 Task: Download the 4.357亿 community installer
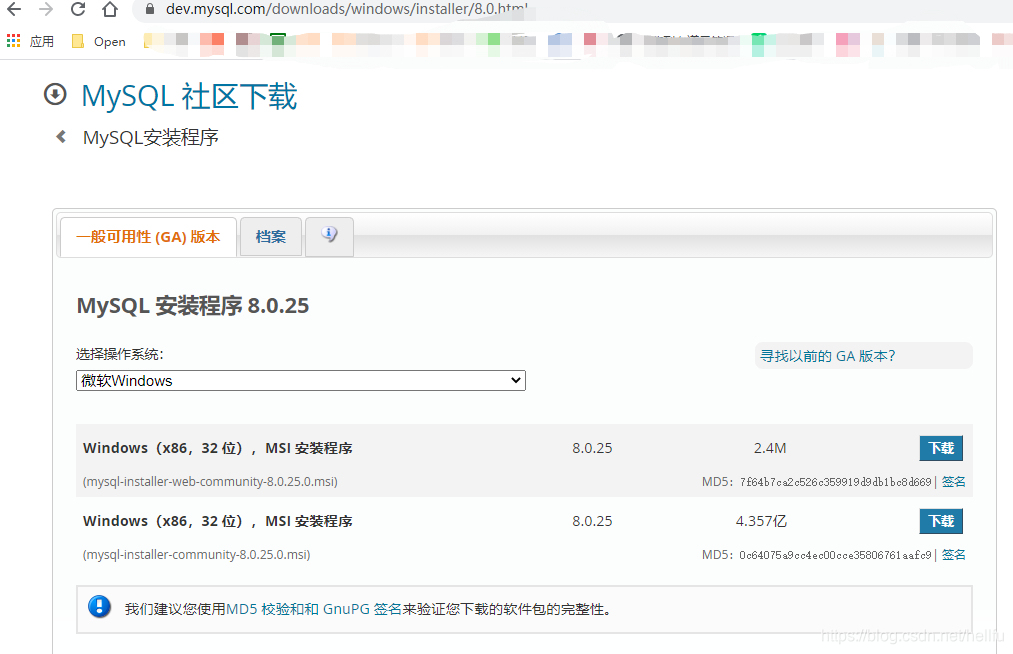click(941, 521)
